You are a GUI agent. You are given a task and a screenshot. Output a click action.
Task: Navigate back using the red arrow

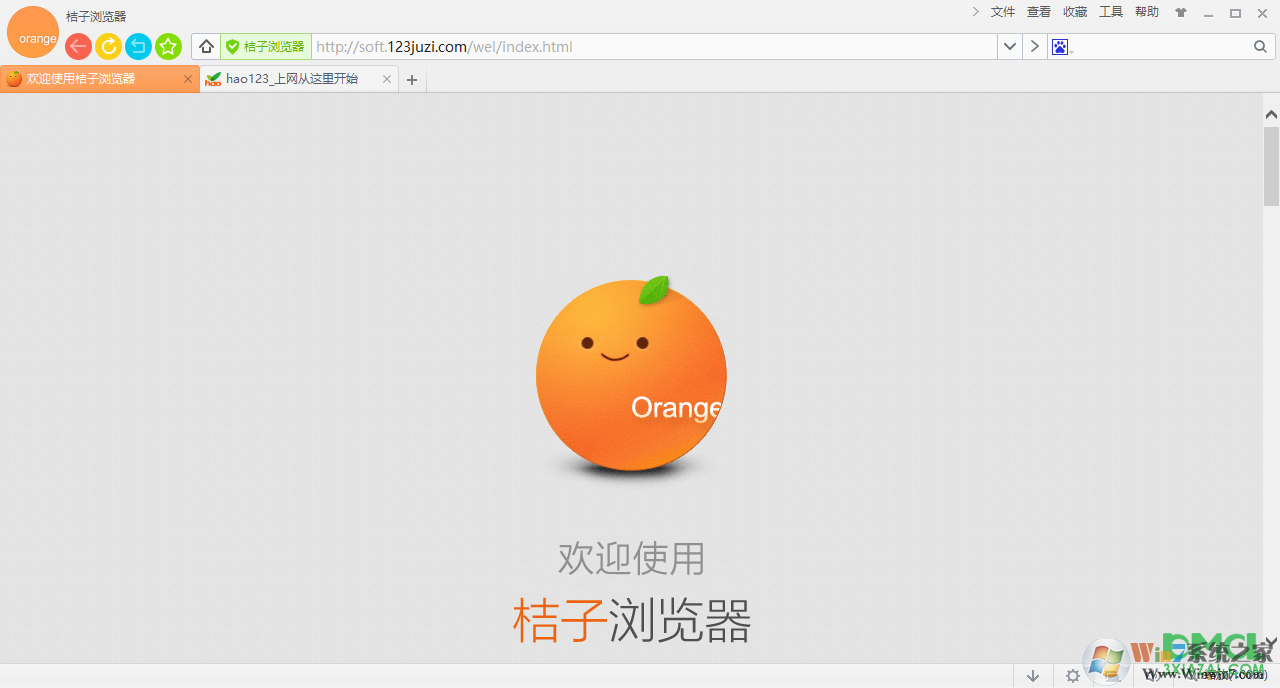(x=78, y=46)
